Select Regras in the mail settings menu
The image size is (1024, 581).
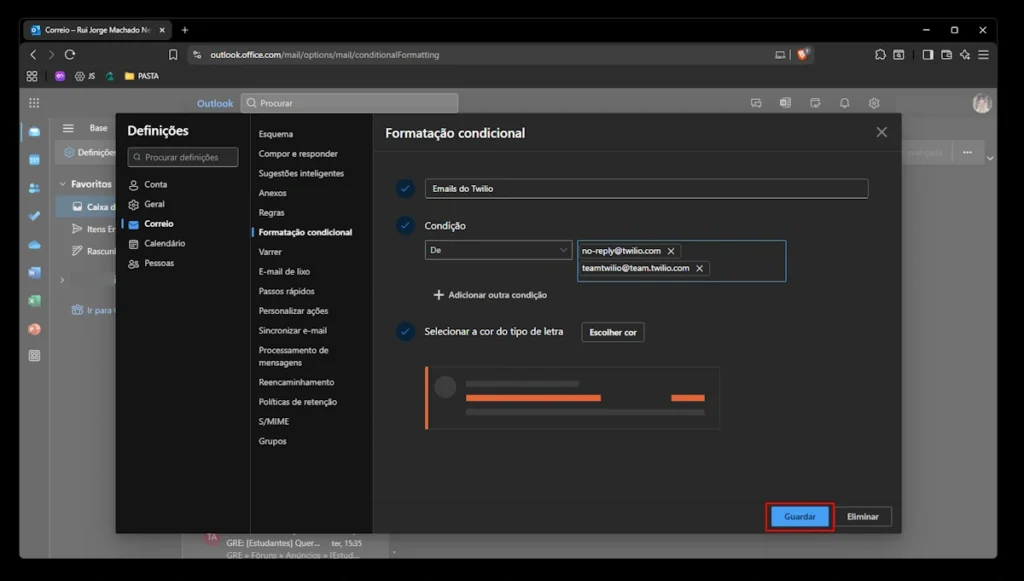tap(271, 213)
